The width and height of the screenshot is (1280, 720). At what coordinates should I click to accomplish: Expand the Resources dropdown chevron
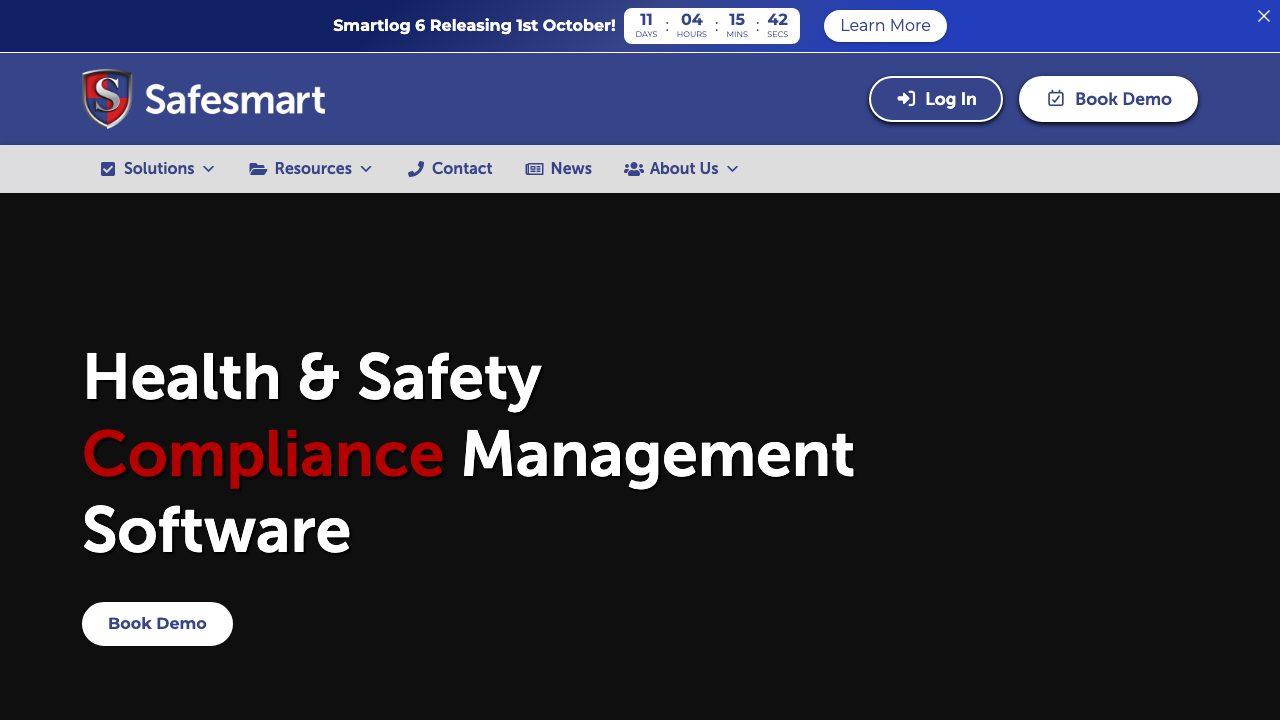tap(366, 169)
